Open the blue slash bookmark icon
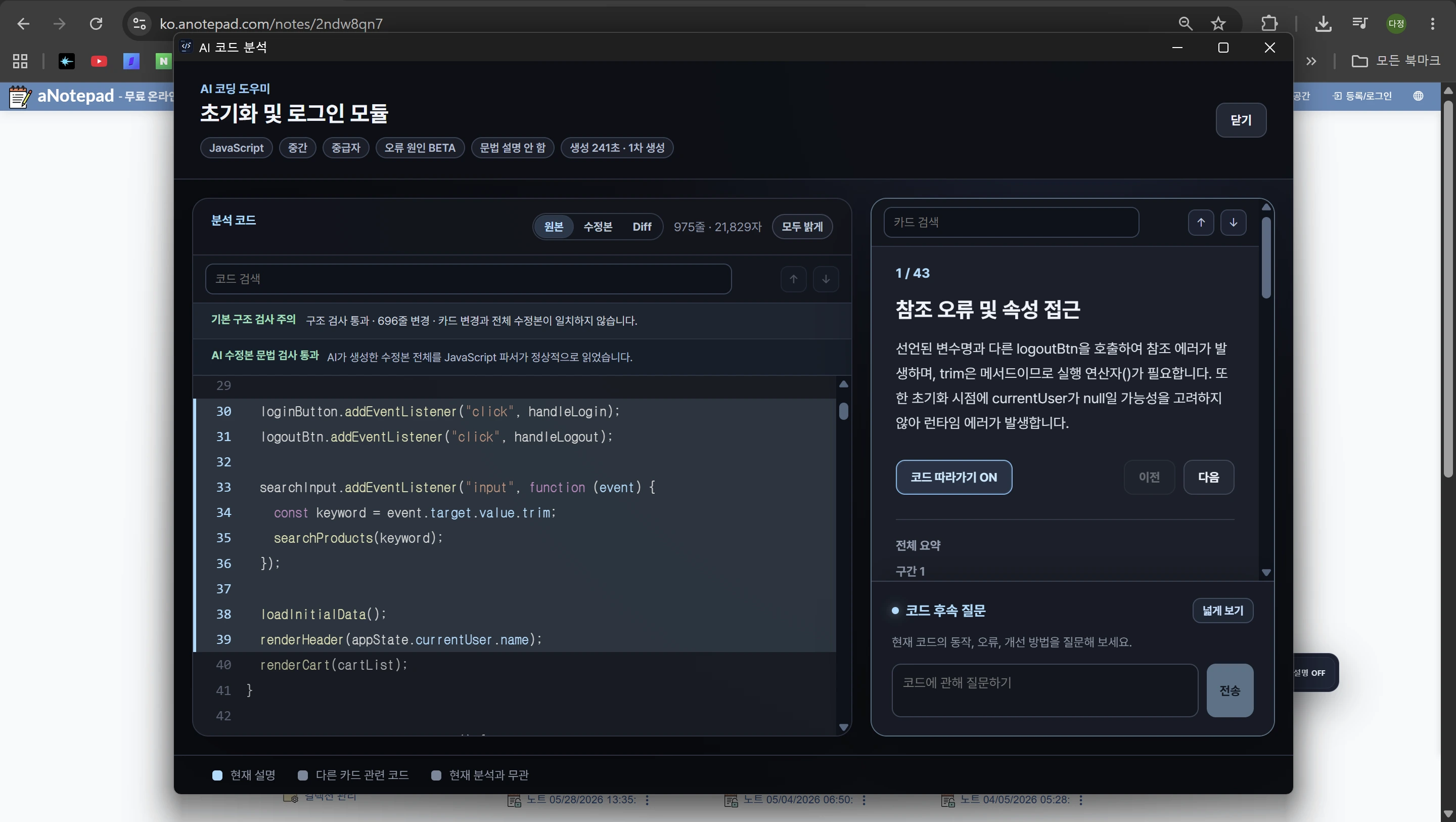 point(131,61)
